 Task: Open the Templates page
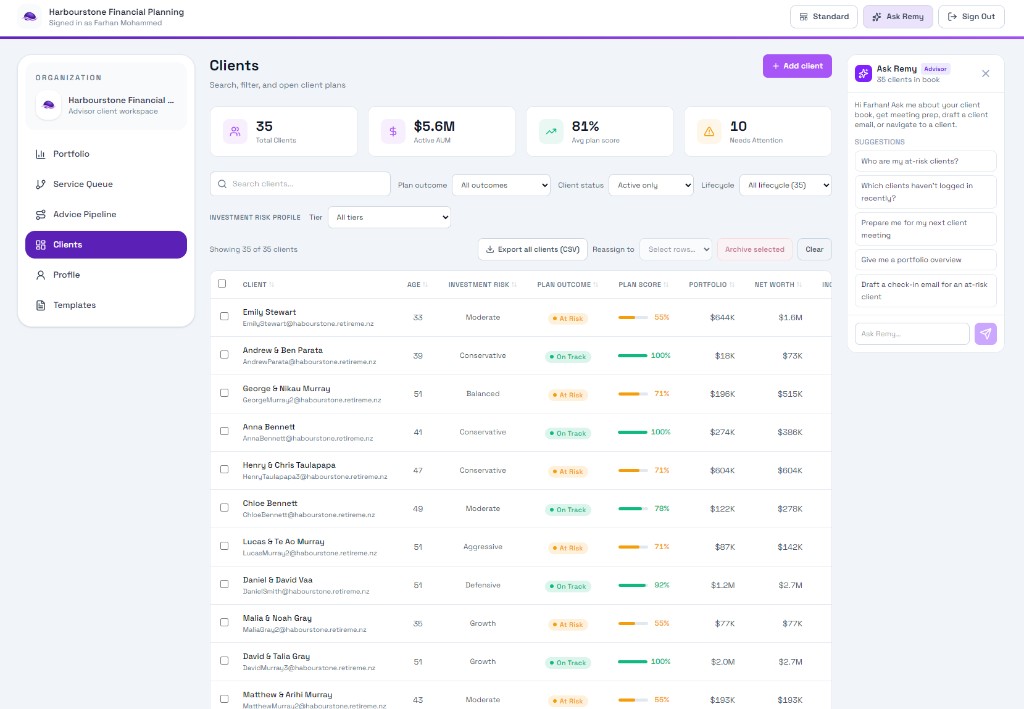tap(106, 305)
